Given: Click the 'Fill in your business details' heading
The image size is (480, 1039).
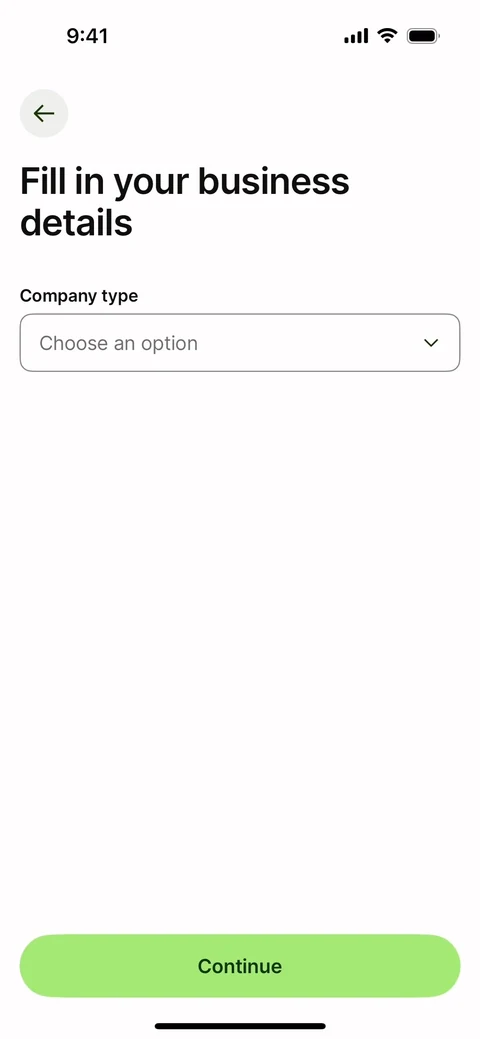Looking at the screenshot, I should pos(185,201).
